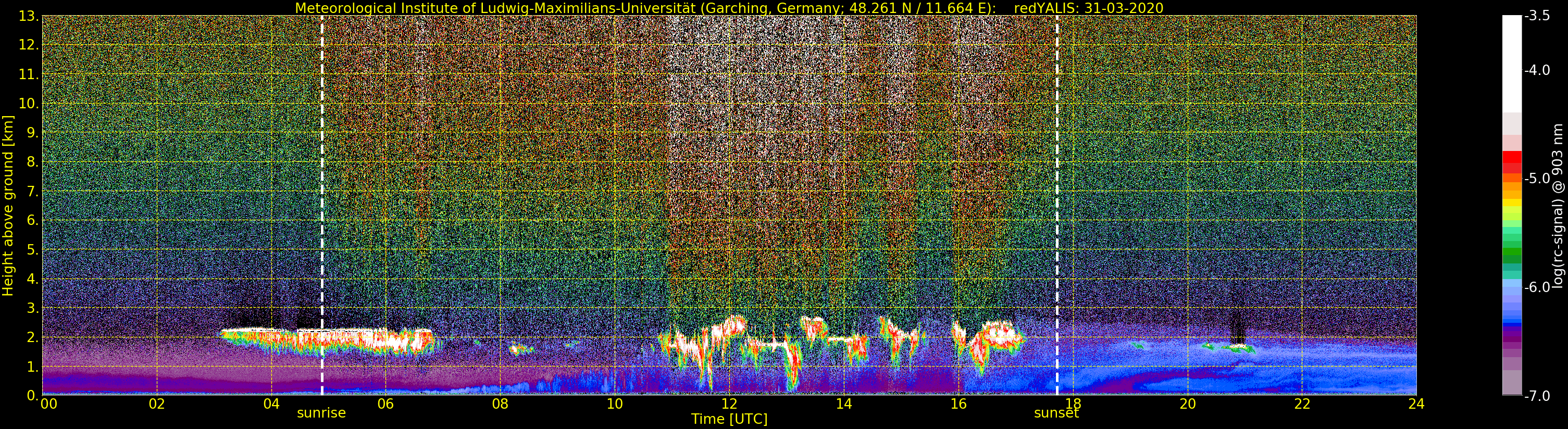Click the '20' time-axis tick label
The width and height of the screenshot is (1568, 429).
tap(1188, 404)
